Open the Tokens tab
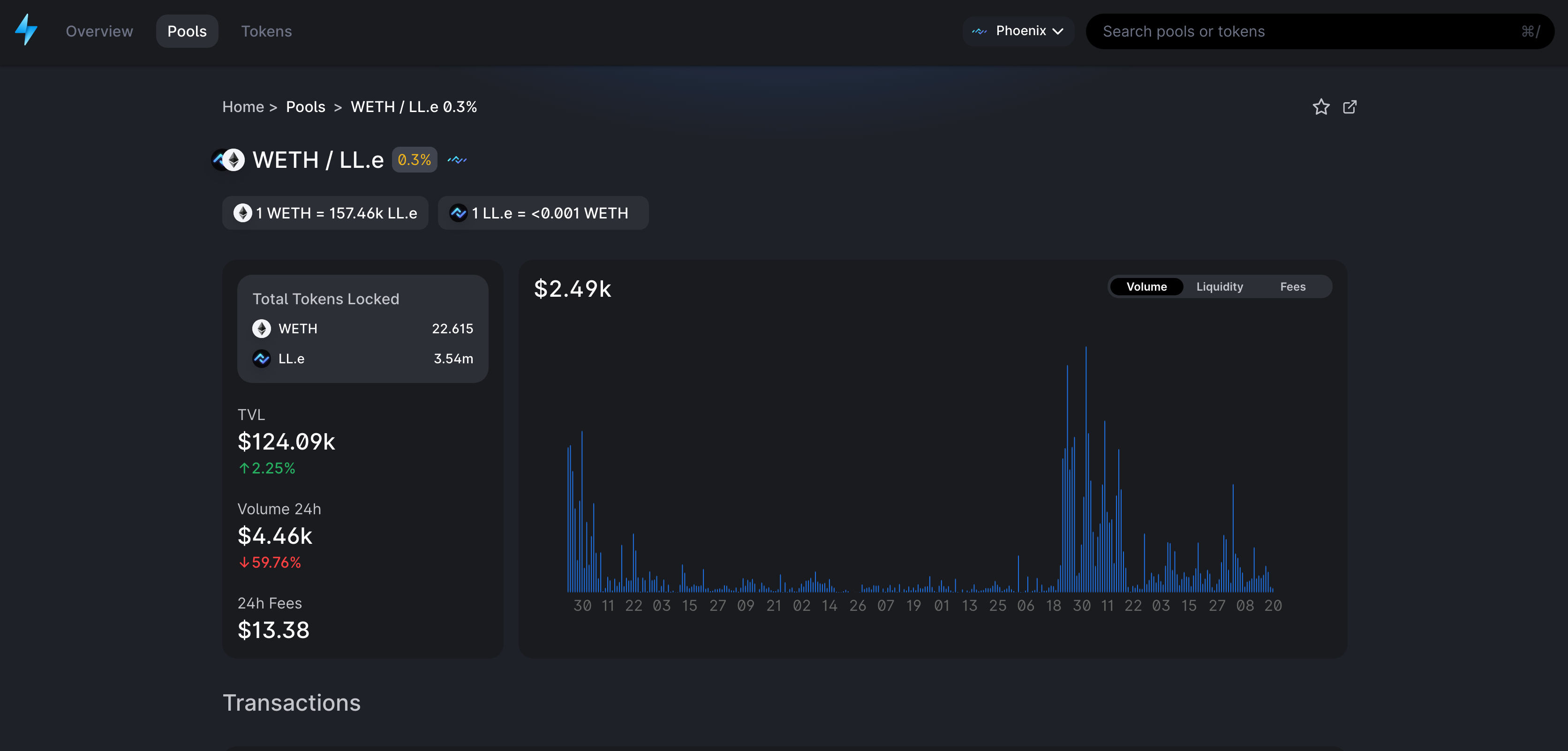Viewport: 1568px width, 751px height. tap(266, 31)
